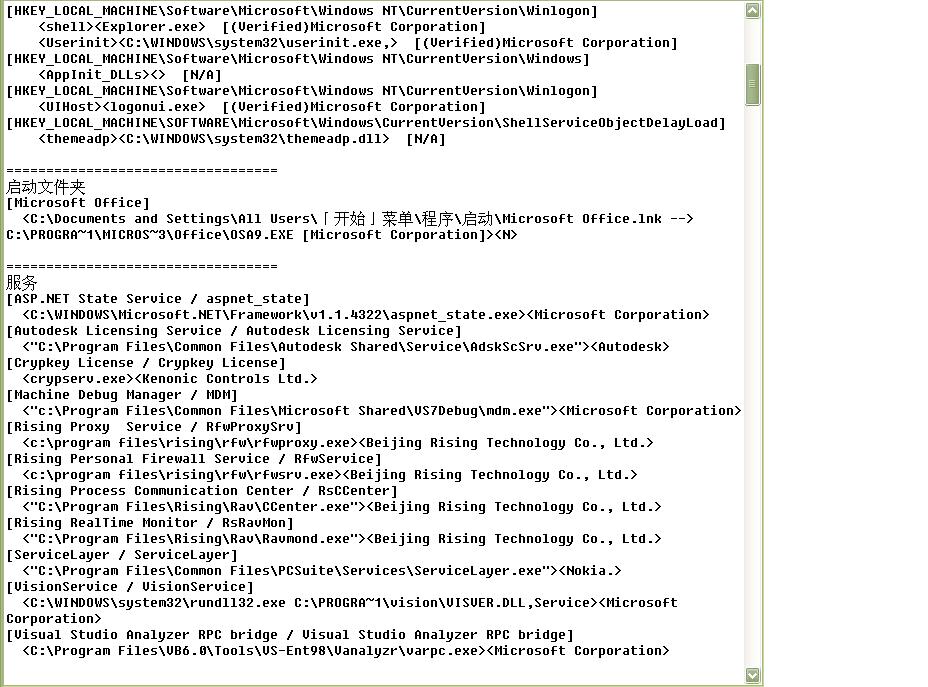Image resolution: width=928 pixels, height=687 pixels.
Task: Click the <shell><Explorer.exe> entry line
Action: tap(262, 27)
